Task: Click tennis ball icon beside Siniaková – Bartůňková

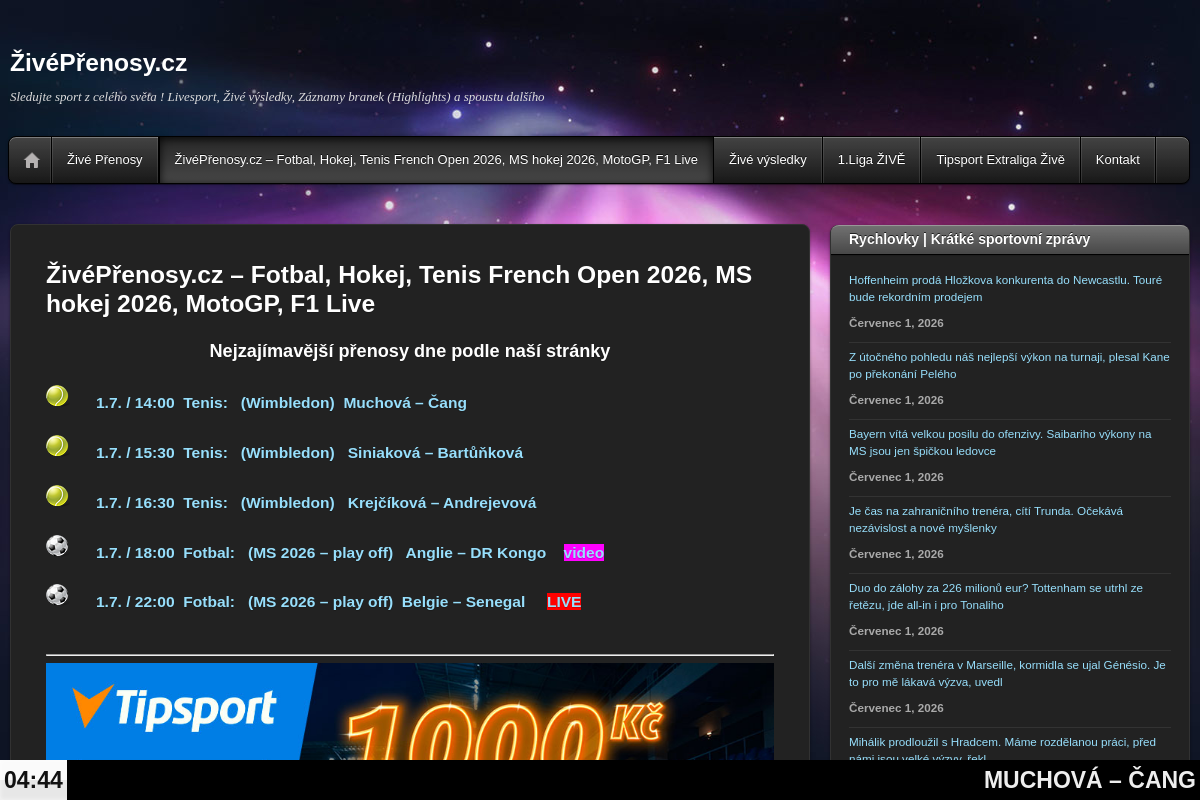Action: pyautogui.click(x=57, y=446)
